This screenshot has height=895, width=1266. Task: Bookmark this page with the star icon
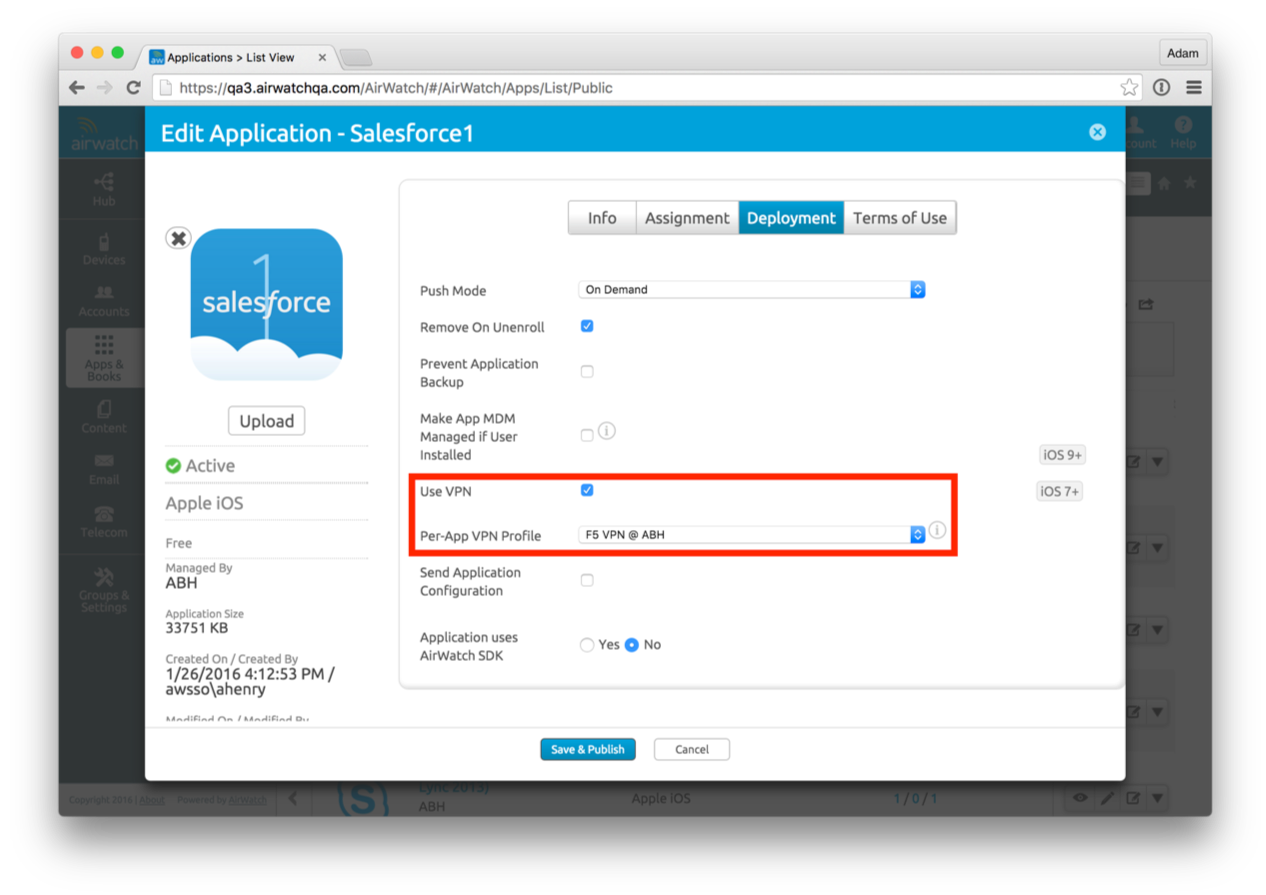pos(1129,88)
